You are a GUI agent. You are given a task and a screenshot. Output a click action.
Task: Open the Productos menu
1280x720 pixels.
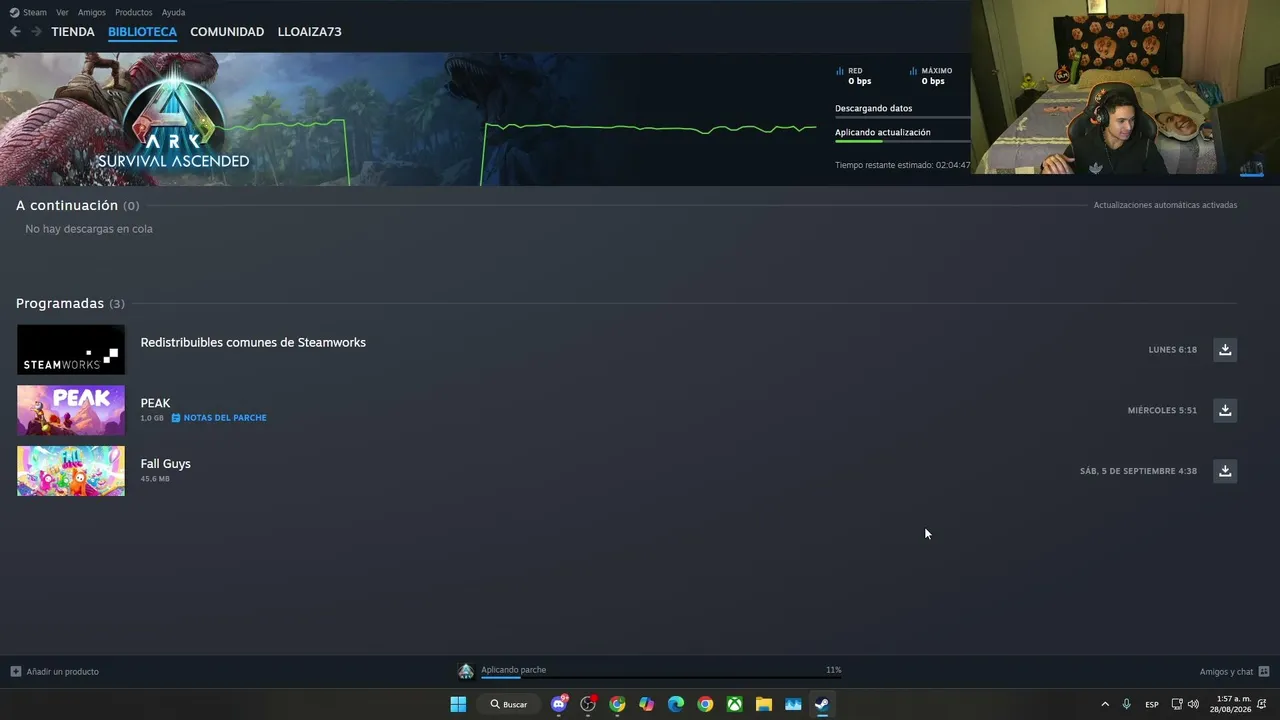tap(134, 12)
